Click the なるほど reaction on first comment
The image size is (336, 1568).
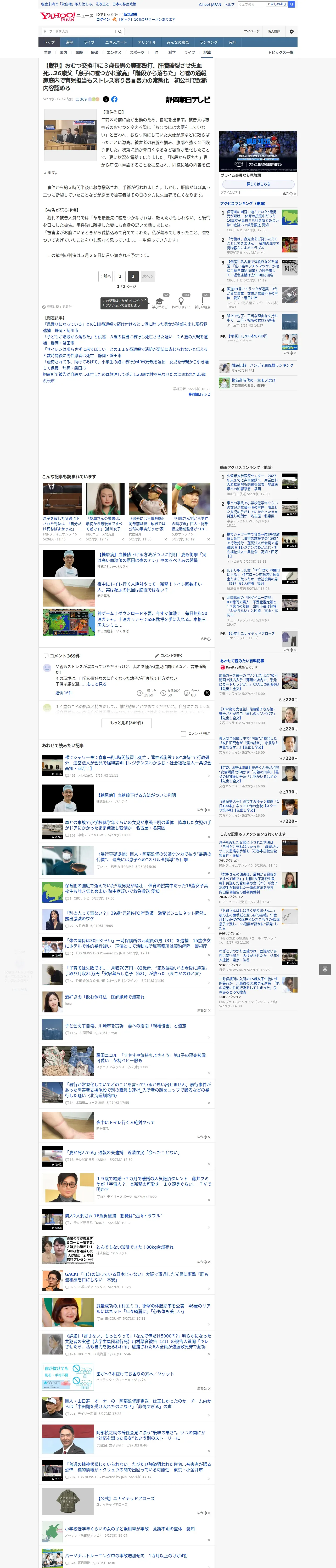[x=170, y=693]
